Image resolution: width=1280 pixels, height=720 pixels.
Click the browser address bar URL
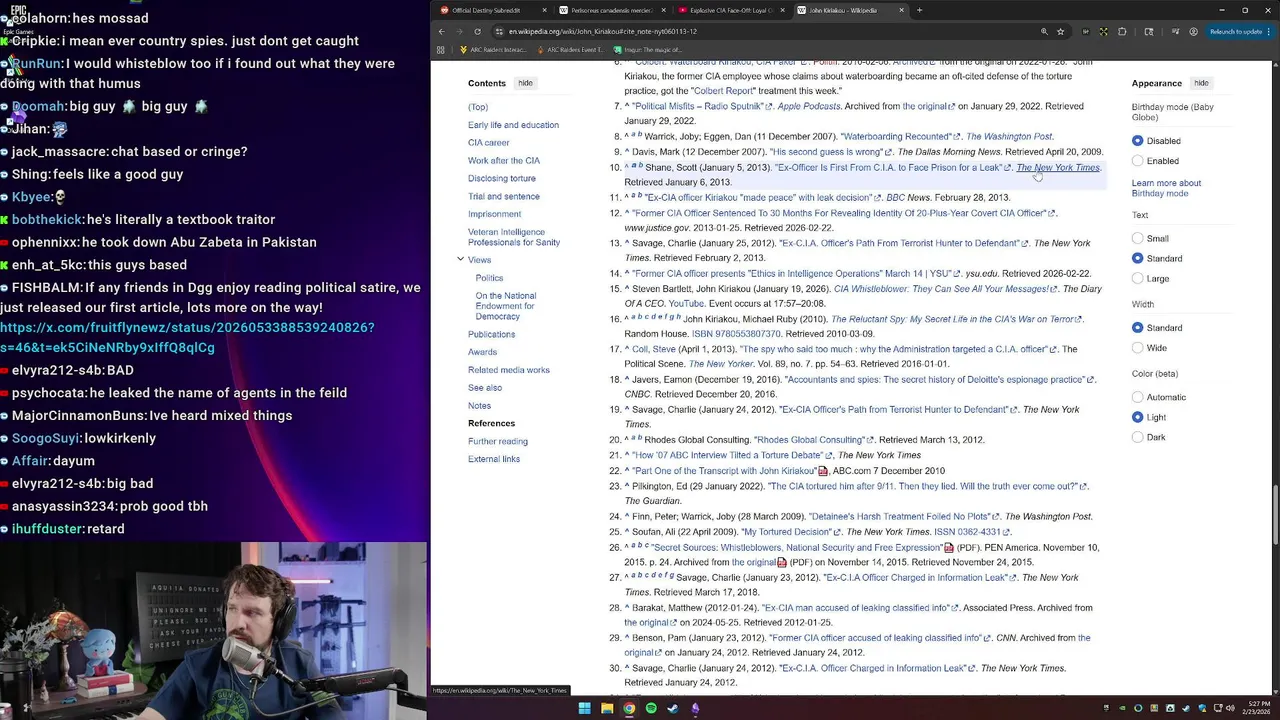pyautogui.click(x=603, y=31)
